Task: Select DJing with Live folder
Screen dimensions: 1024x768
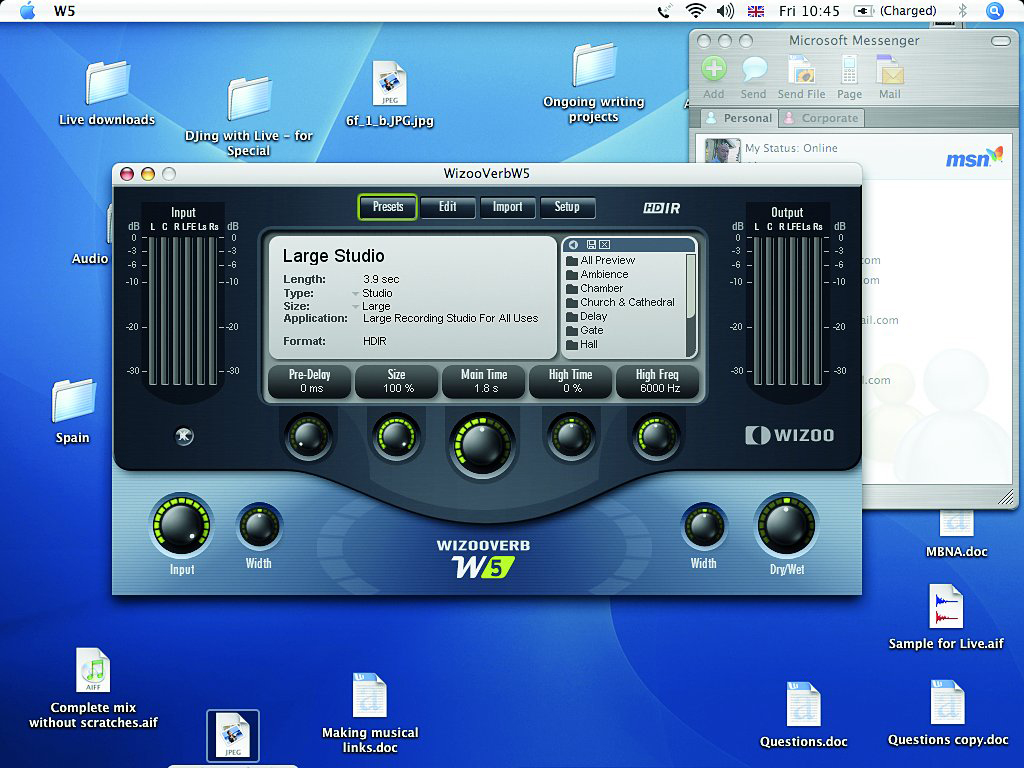Action: 249,117
